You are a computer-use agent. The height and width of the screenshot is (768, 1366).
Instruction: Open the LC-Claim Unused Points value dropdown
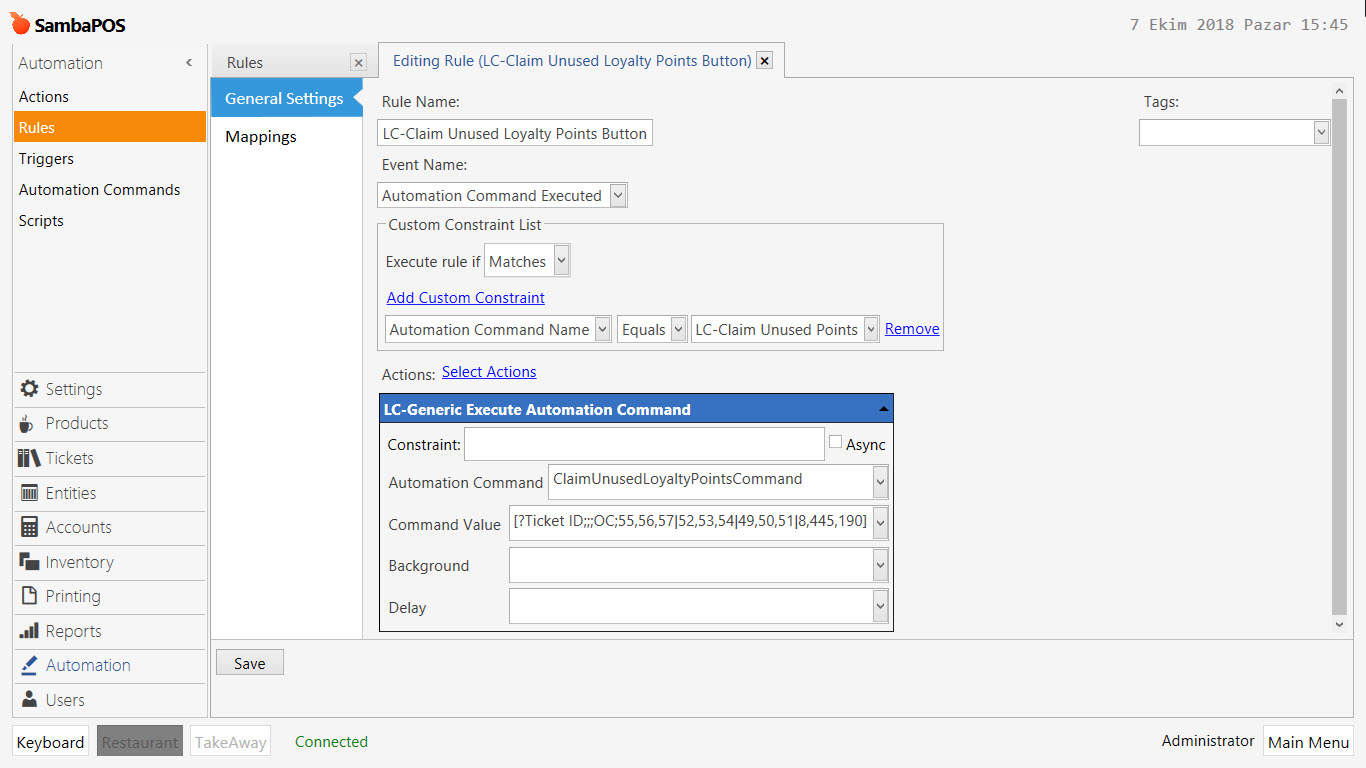(x=871, y=329)
